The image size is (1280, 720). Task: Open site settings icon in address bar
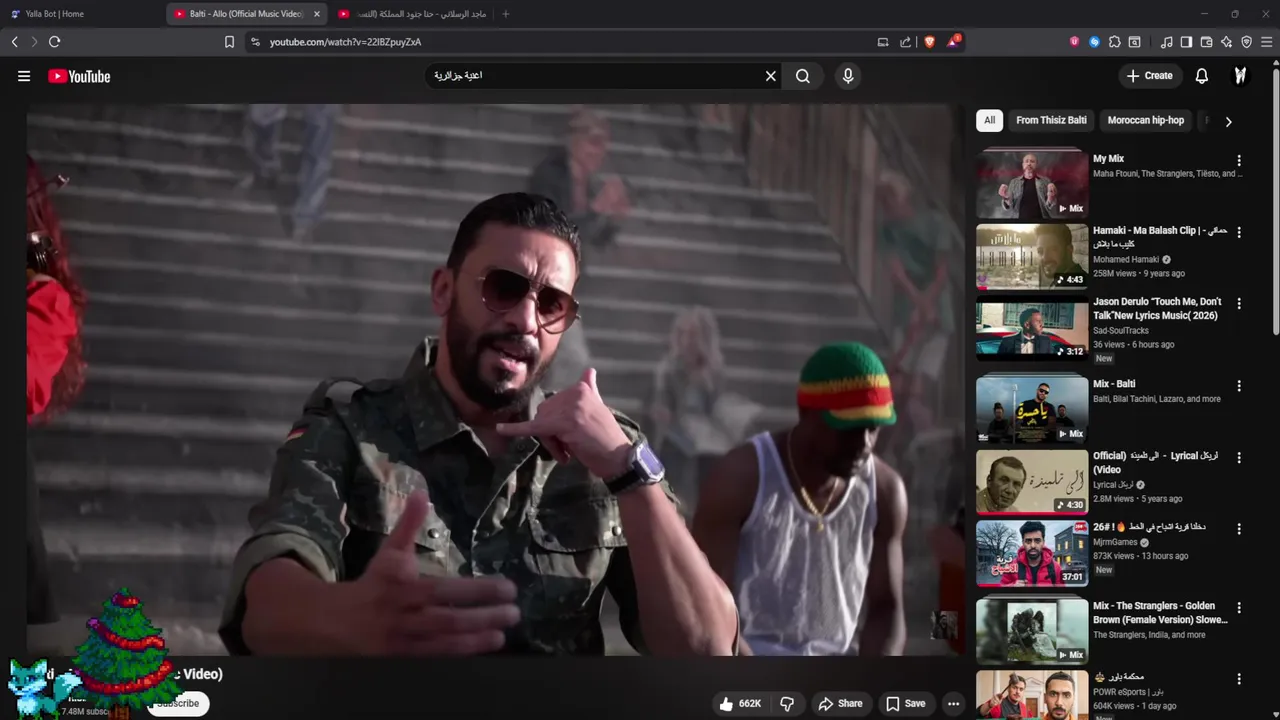click(255, 42)
